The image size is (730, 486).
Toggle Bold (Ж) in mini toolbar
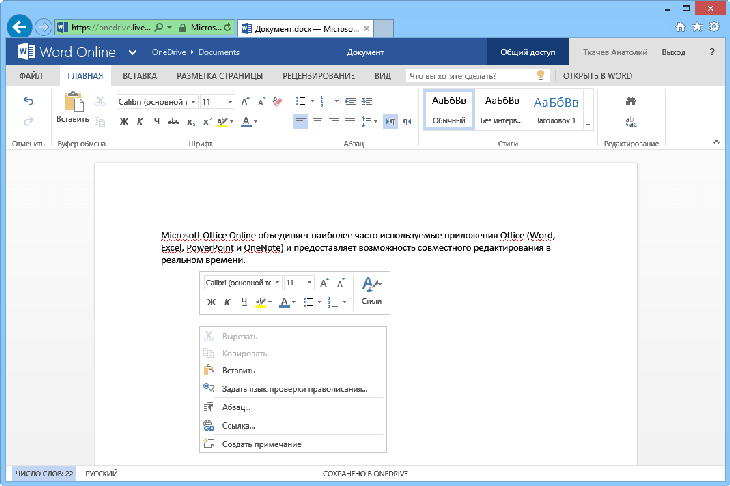pyautogui.click(x=211, y=302)
